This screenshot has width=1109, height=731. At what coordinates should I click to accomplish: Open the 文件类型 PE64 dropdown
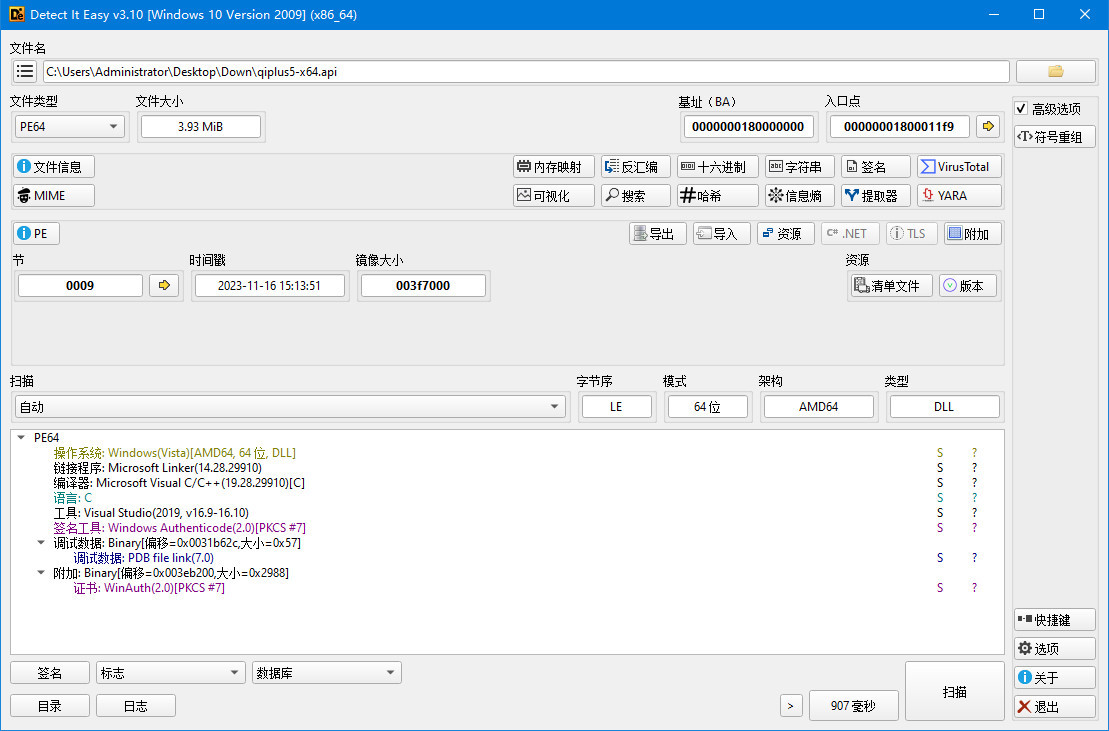pyautogui.click(x=68, y=127)
